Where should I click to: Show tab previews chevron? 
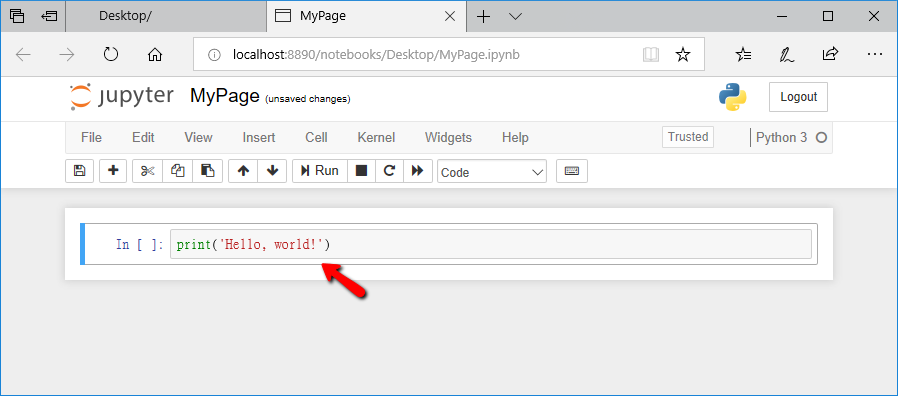coord(515,17)
